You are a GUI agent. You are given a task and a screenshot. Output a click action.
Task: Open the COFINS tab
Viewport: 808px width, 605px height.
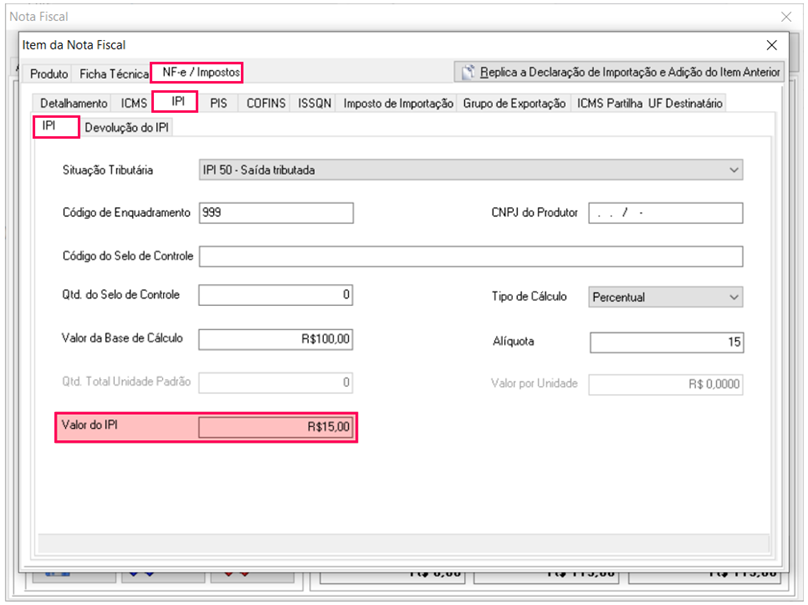point(266,103)
